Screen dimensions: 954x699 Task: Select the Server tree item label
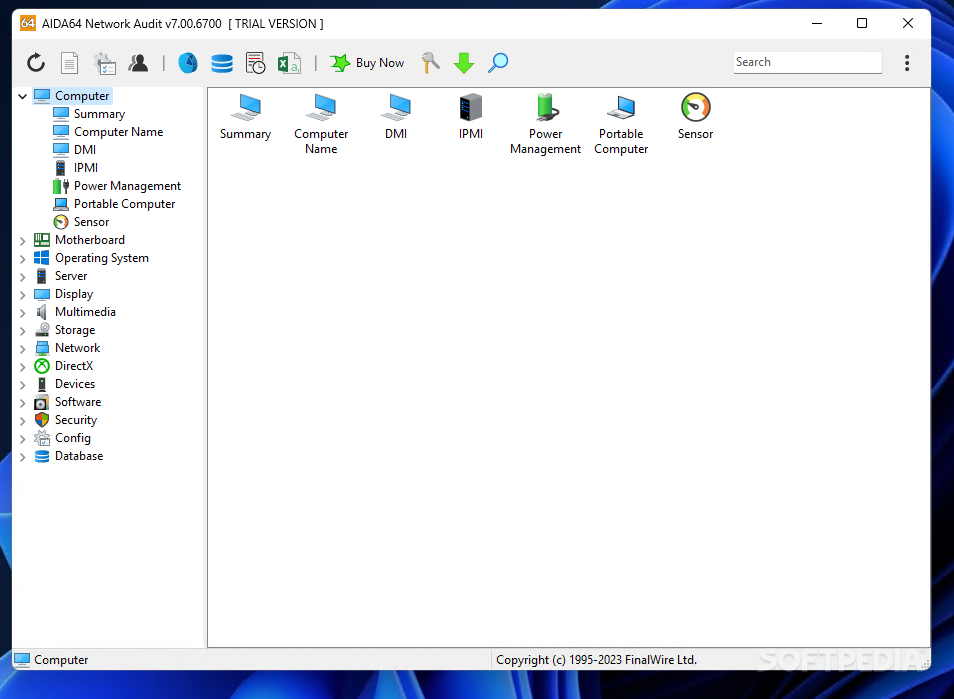point(71,276)
